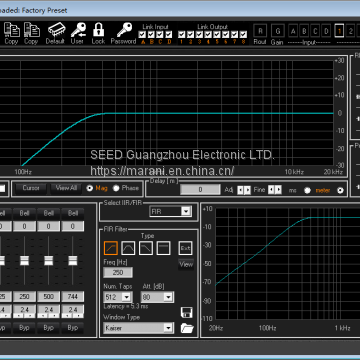Click the Latency = 5.3 ms text
Viewport: 360px width, 360px height.
pos(126,306)
